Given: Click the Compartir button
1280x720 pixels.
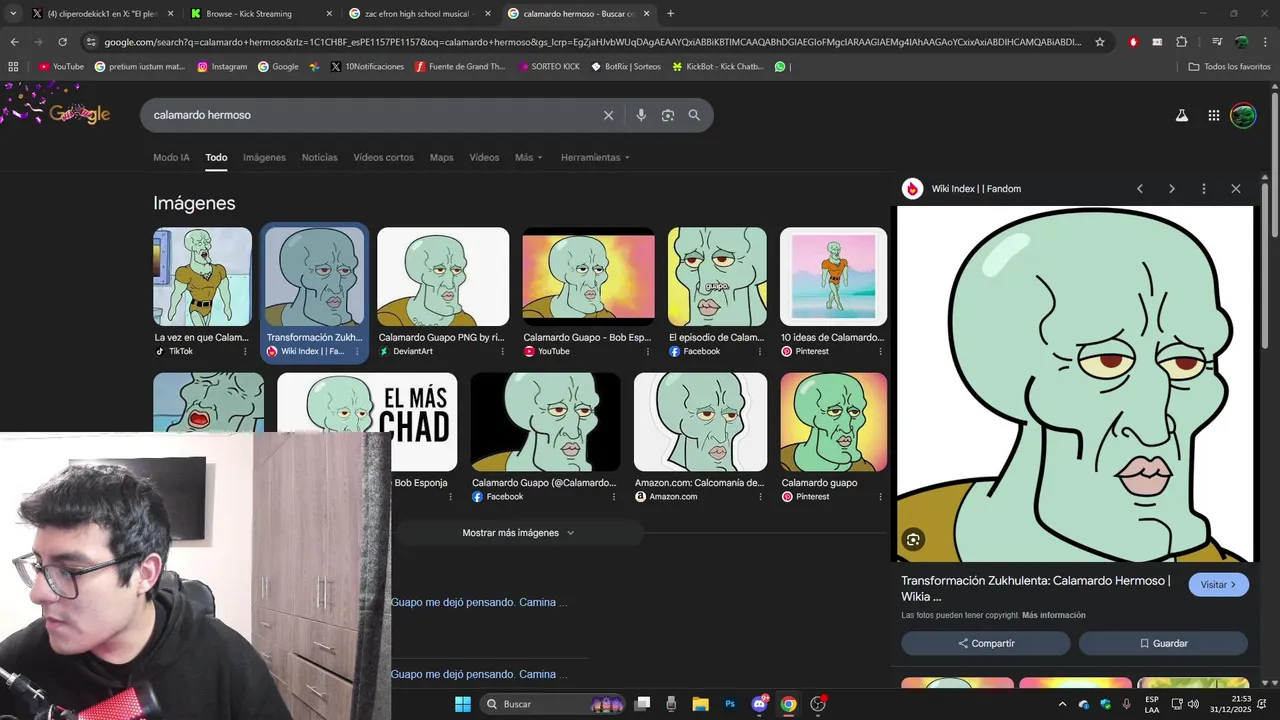Looking at the screenshot, I should (986, 643).
